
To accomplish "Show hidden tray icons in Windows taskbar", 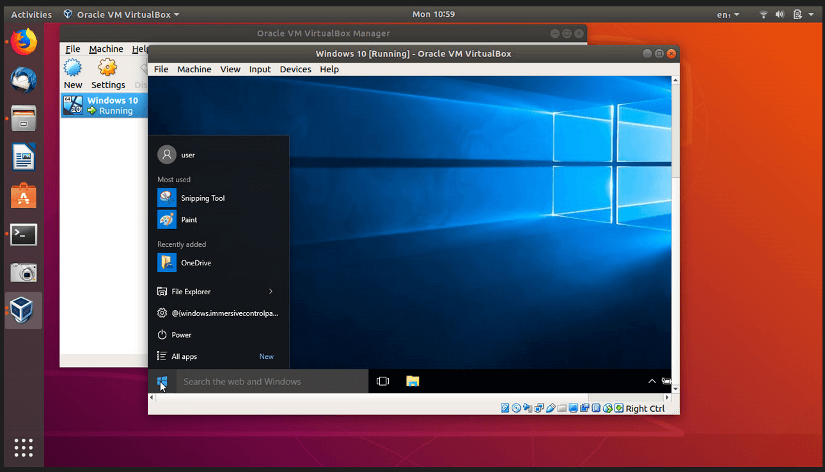I will point(652,381).
